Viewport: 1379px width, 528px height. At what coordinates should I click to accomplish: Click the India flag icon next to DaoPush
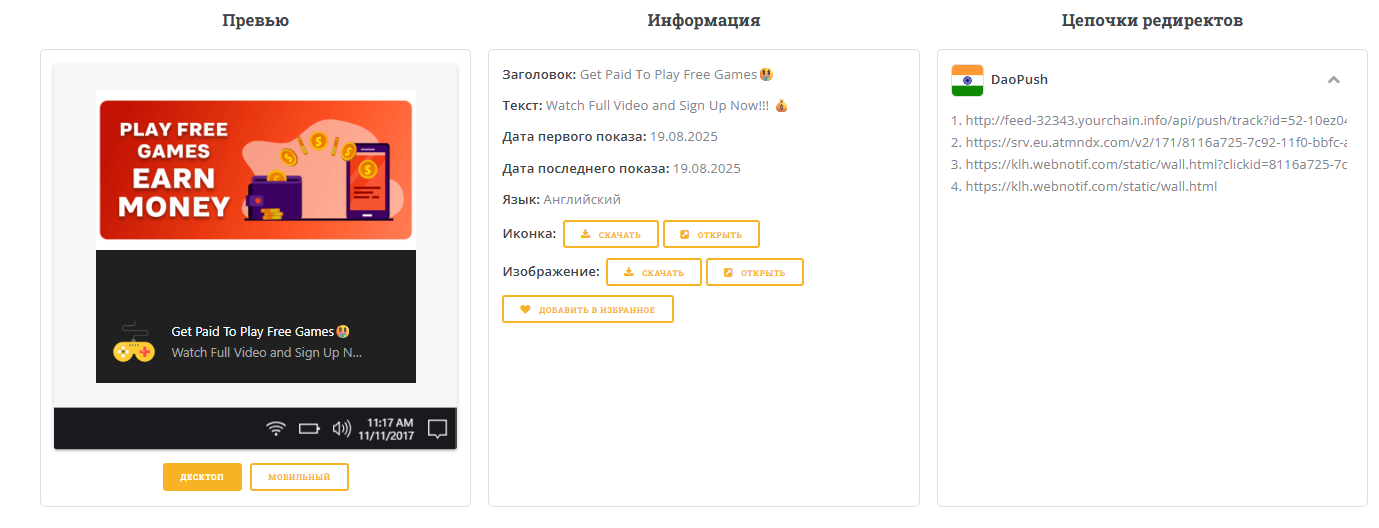(x=967, y=80)
